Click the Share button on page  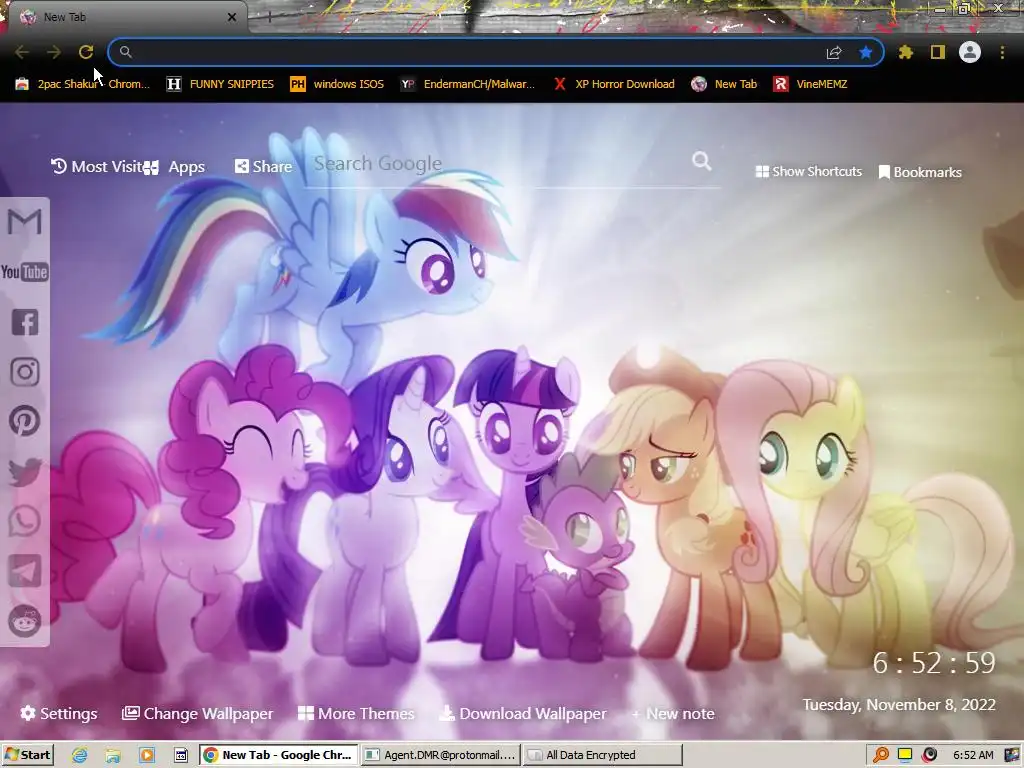tap(263, 167)
